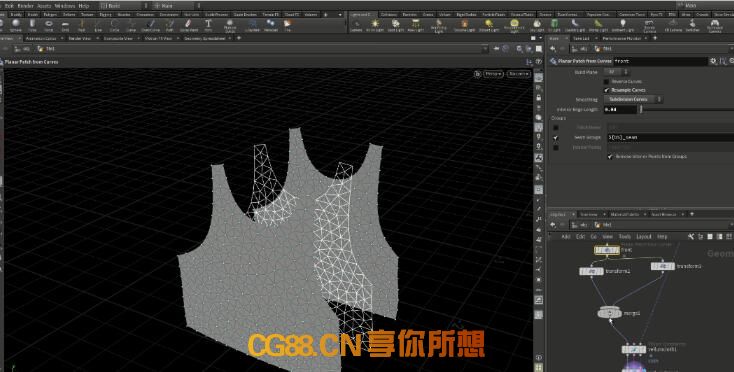Open the Render menu
734x372 pixels.
[25, 6]
